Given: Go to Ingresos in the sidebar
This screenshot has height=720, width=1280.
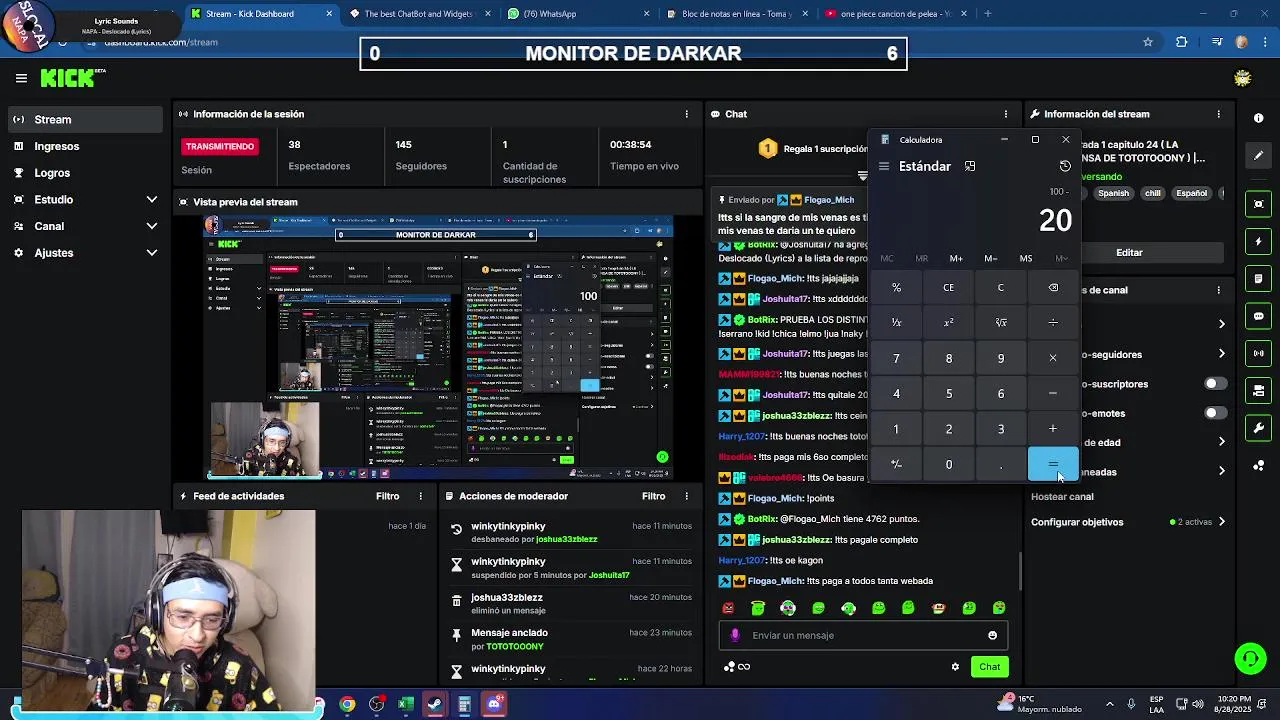Looking at the screenshot, I should [86, 147].
